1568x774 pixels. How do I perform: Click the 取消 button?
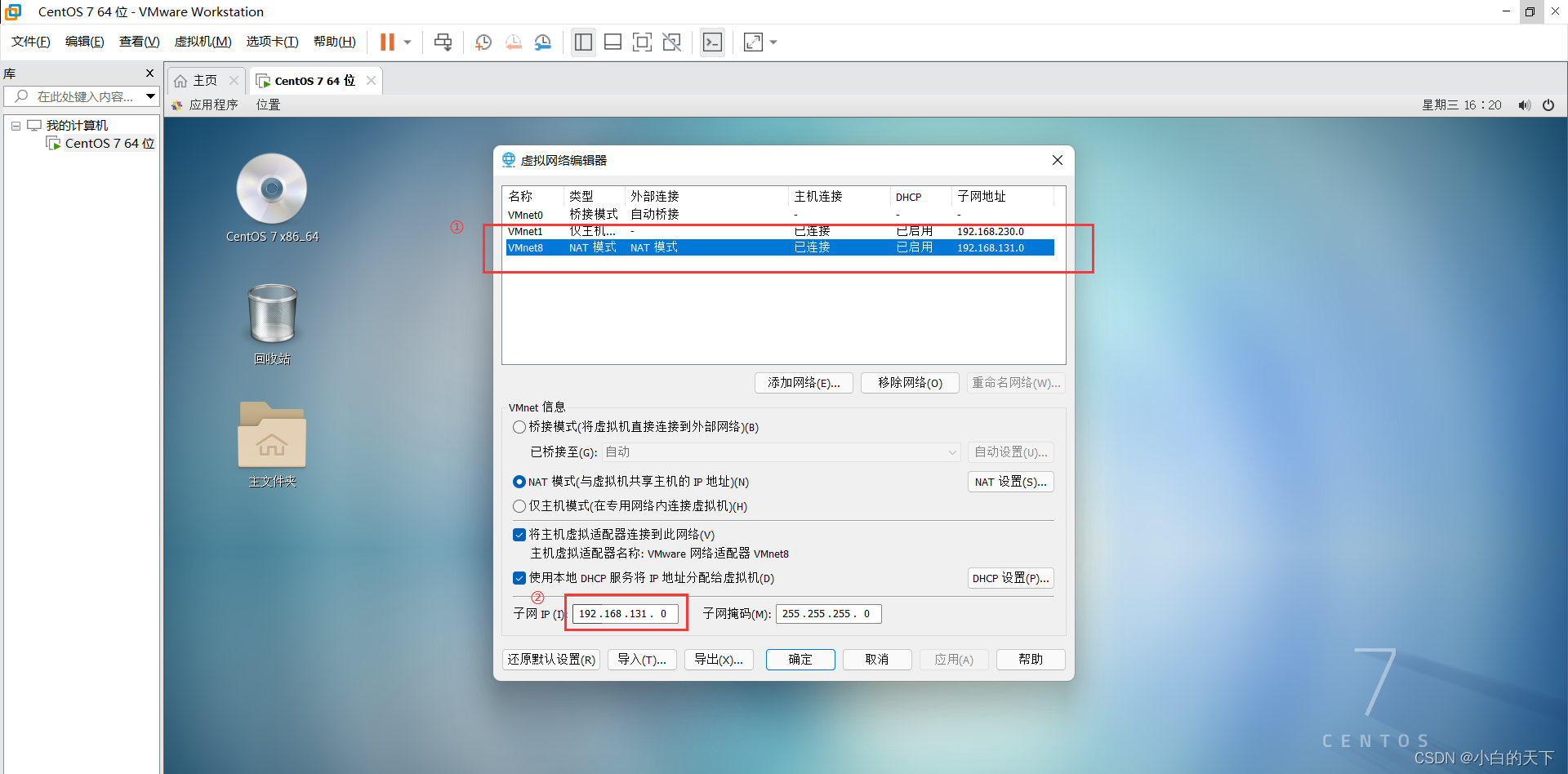click(x=877, y=660)
